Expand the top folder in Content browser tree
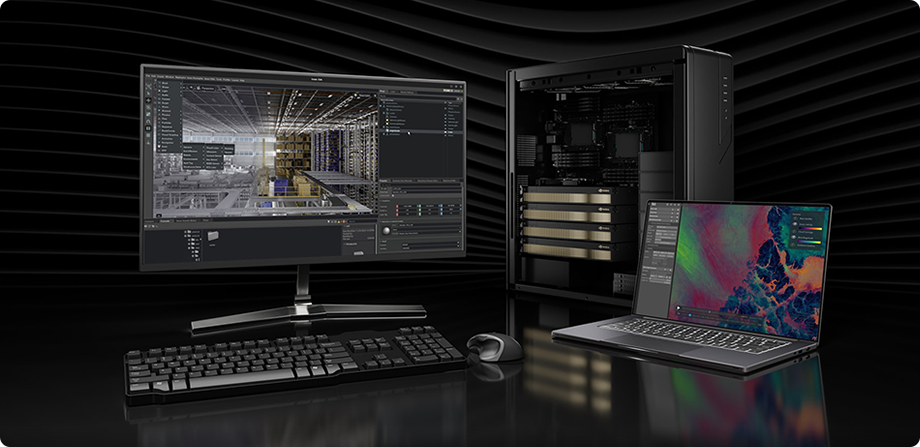920x447 pixels. point(185,234)
